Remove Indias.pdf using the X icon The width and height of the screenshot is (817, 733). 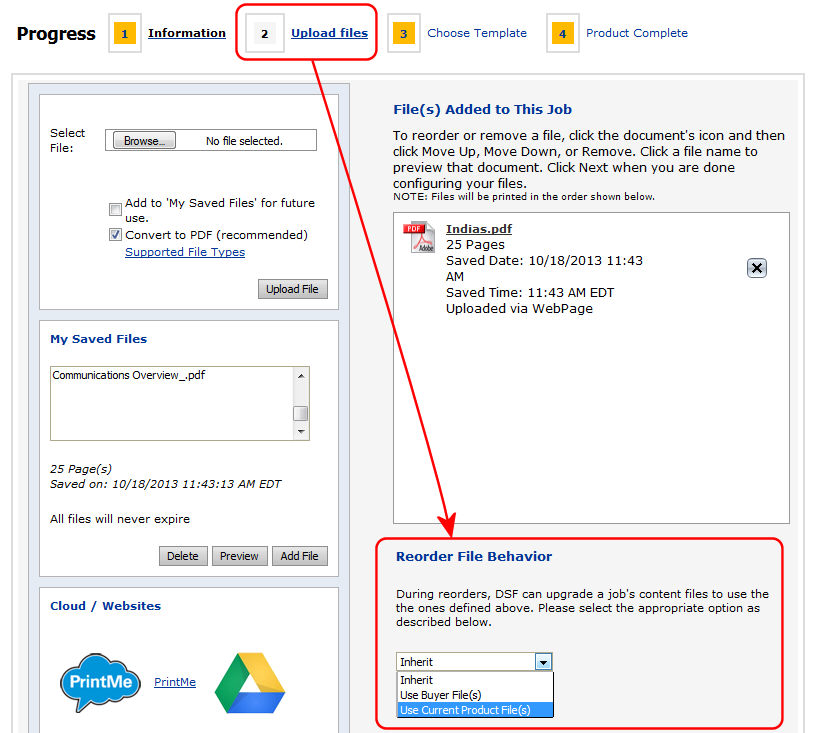757,268
